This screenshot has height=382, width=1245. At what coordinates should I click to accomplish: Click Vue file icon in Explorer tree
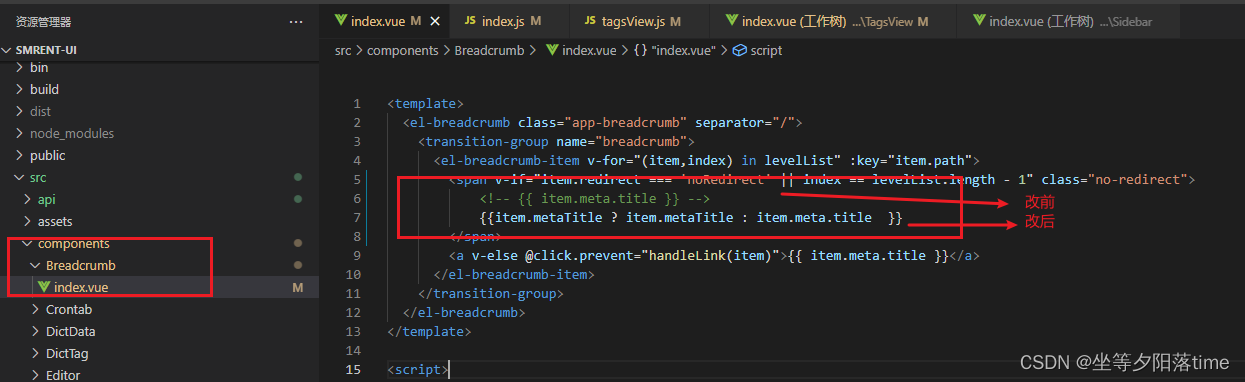43,287
